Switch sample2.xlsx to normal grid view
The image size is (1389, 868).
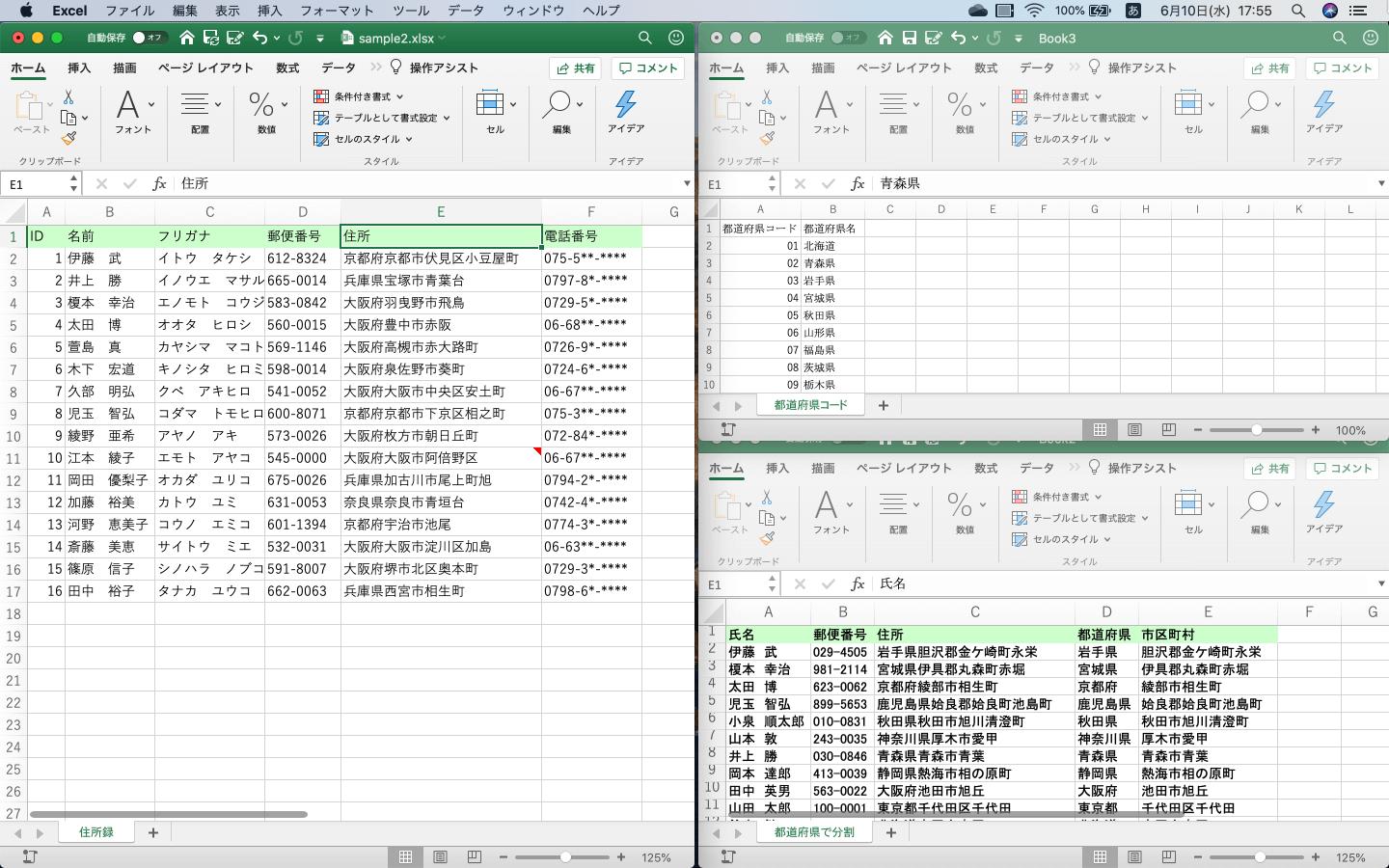[406, 856]
